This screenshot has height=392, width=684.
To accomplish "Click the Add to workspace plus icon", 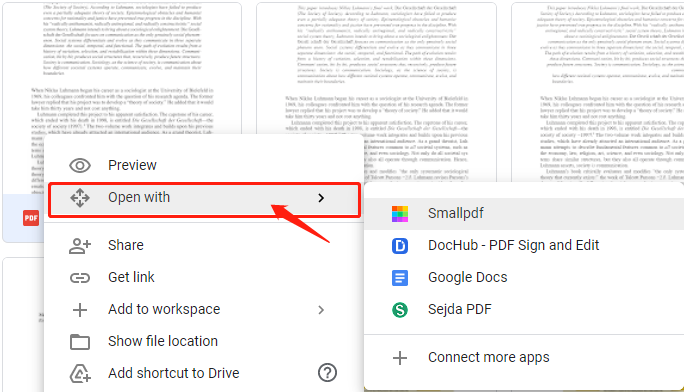I will tap(80, 310).
